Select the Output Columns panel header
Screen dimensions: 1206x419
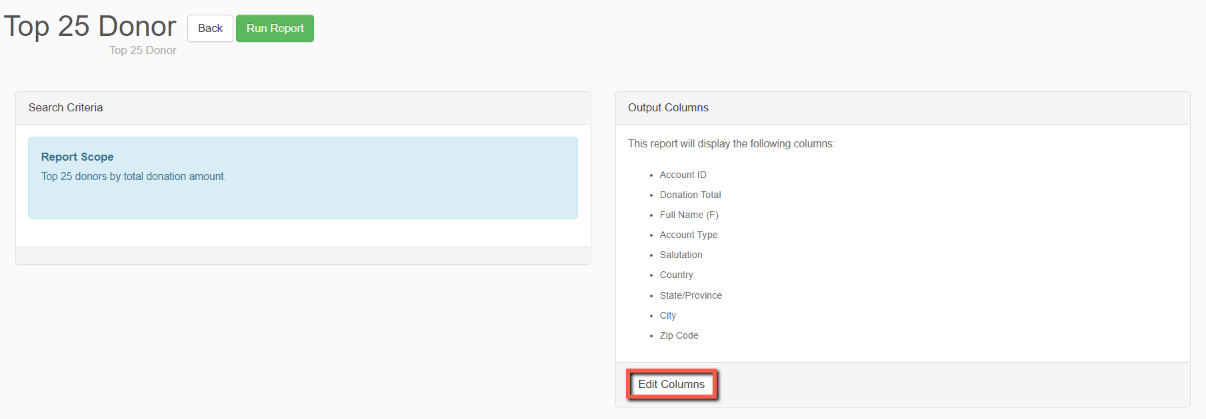(903, 107)
